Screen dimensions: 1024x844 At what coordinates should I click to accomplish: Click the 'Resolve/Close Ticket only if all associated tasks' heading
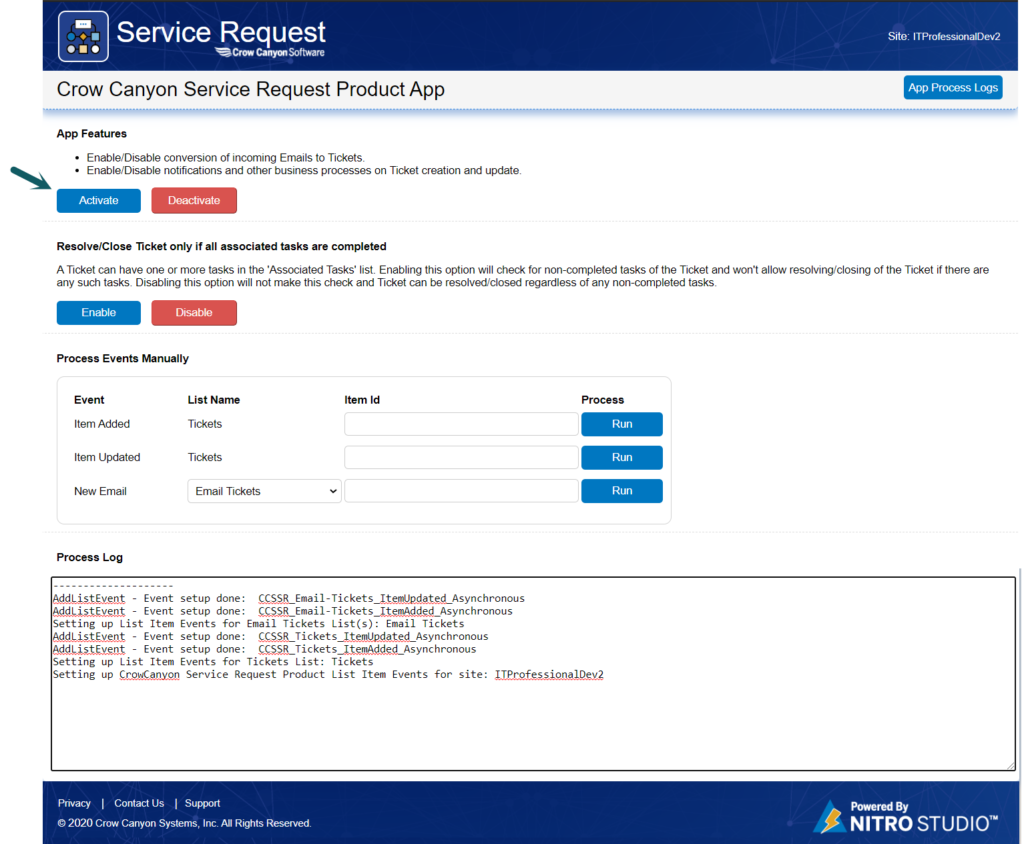coord(221,246)
